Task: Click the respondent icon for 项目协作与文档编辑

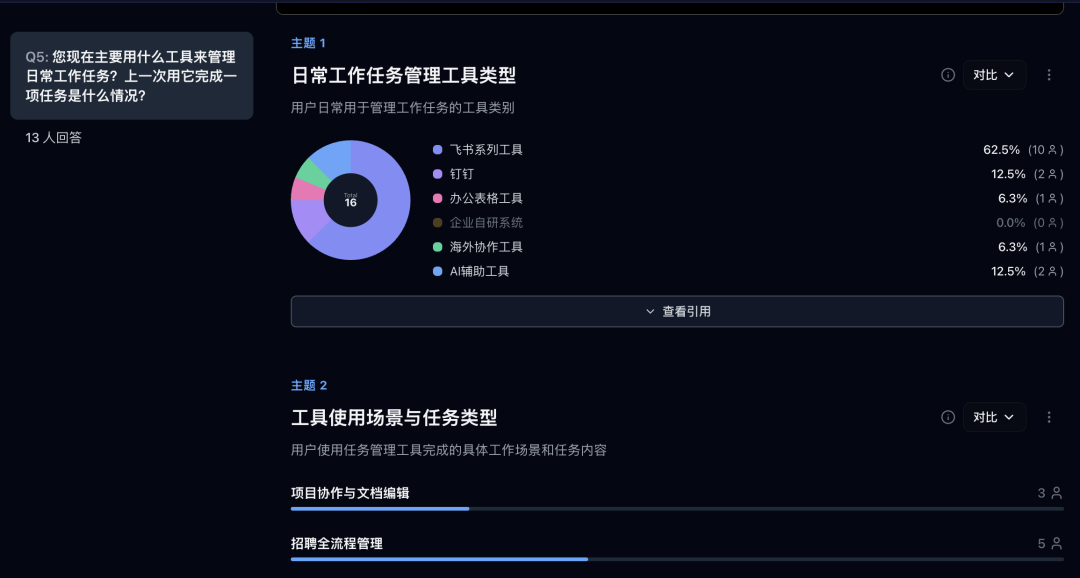Action: 1056,493
